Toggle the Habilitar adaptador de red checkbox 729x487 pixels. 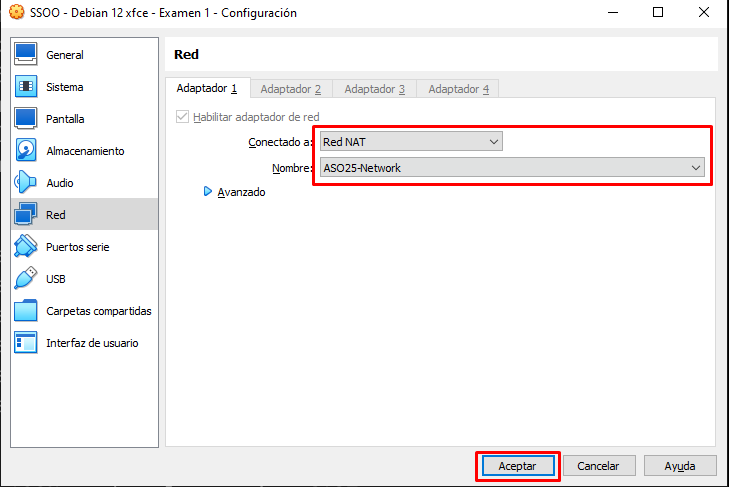click(182, 117)
